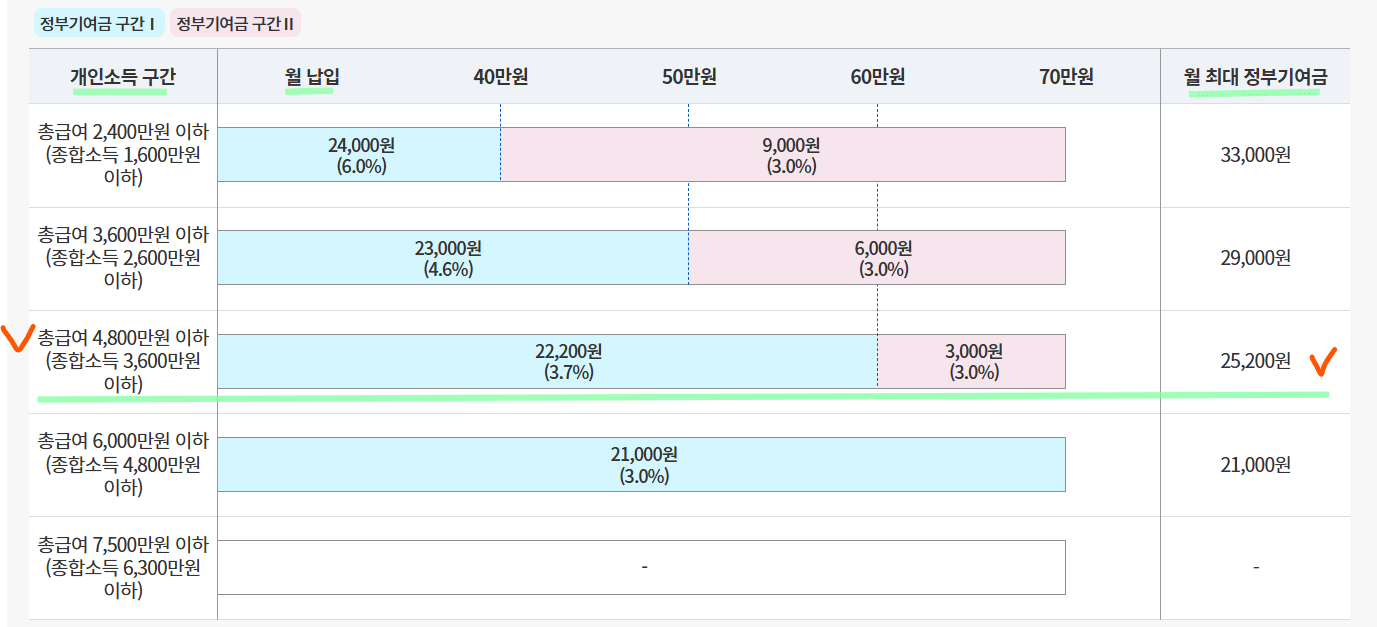This screenshot has width=1377, height=627.
Task: Click the 9,000원 (3.0%) pink bar
Action: (783, 155)
